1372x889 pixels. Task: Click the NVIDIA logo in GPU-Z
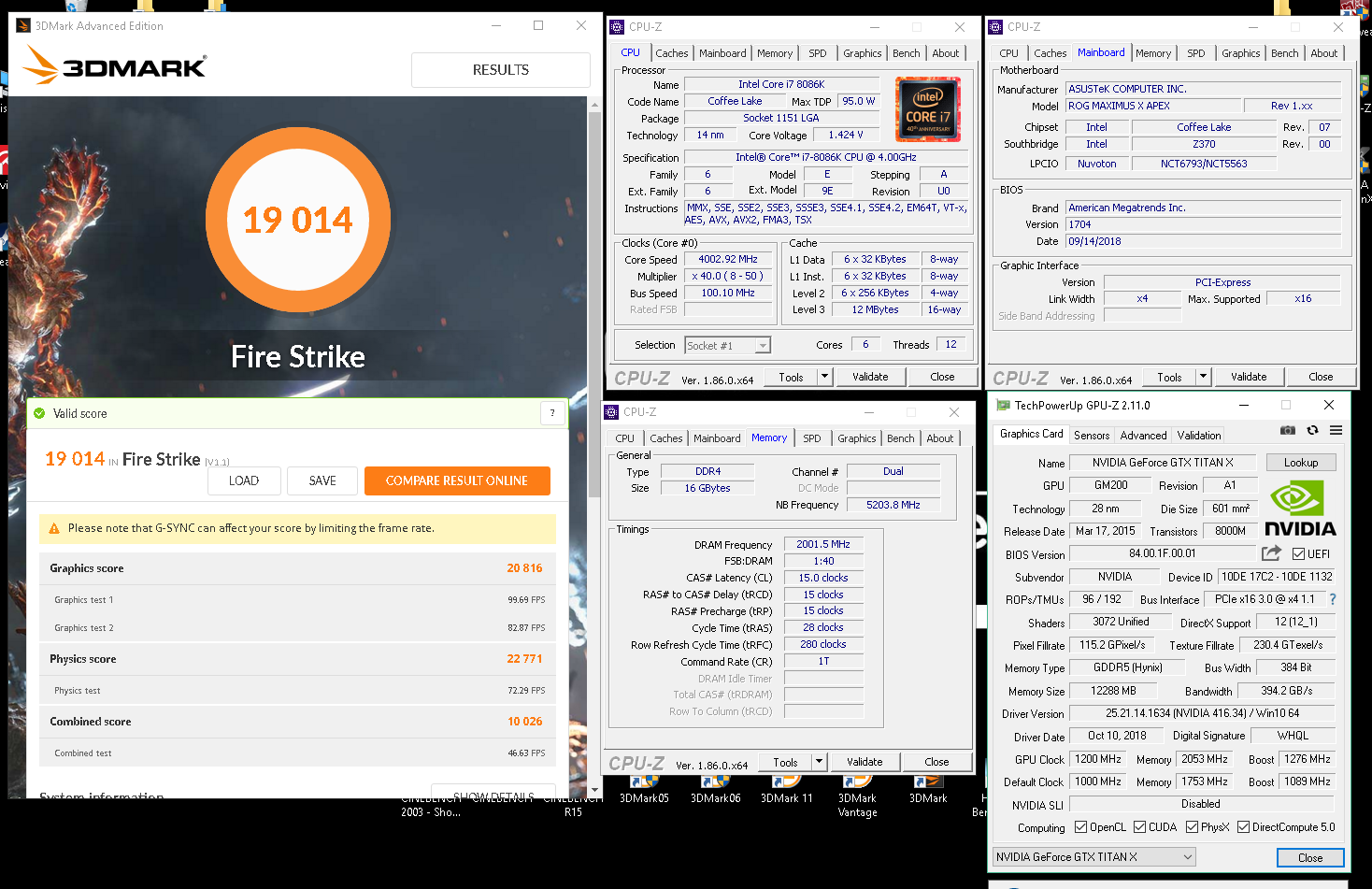(x=1300, y=509)
